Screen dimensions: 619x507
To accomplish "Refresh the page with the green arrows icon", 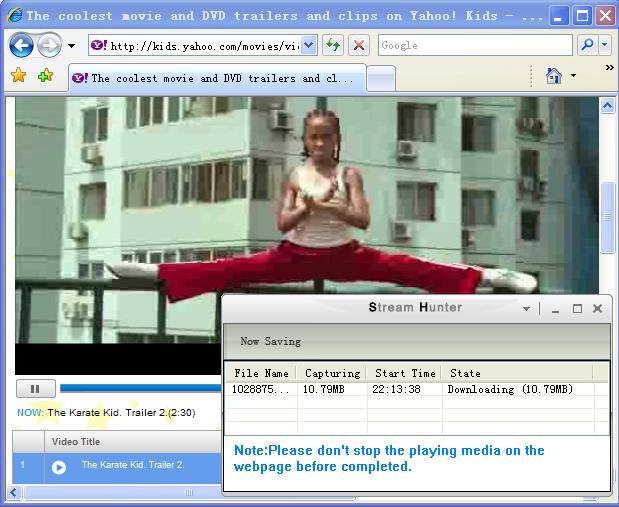I will pyautogui.click(x=333, y=45).
